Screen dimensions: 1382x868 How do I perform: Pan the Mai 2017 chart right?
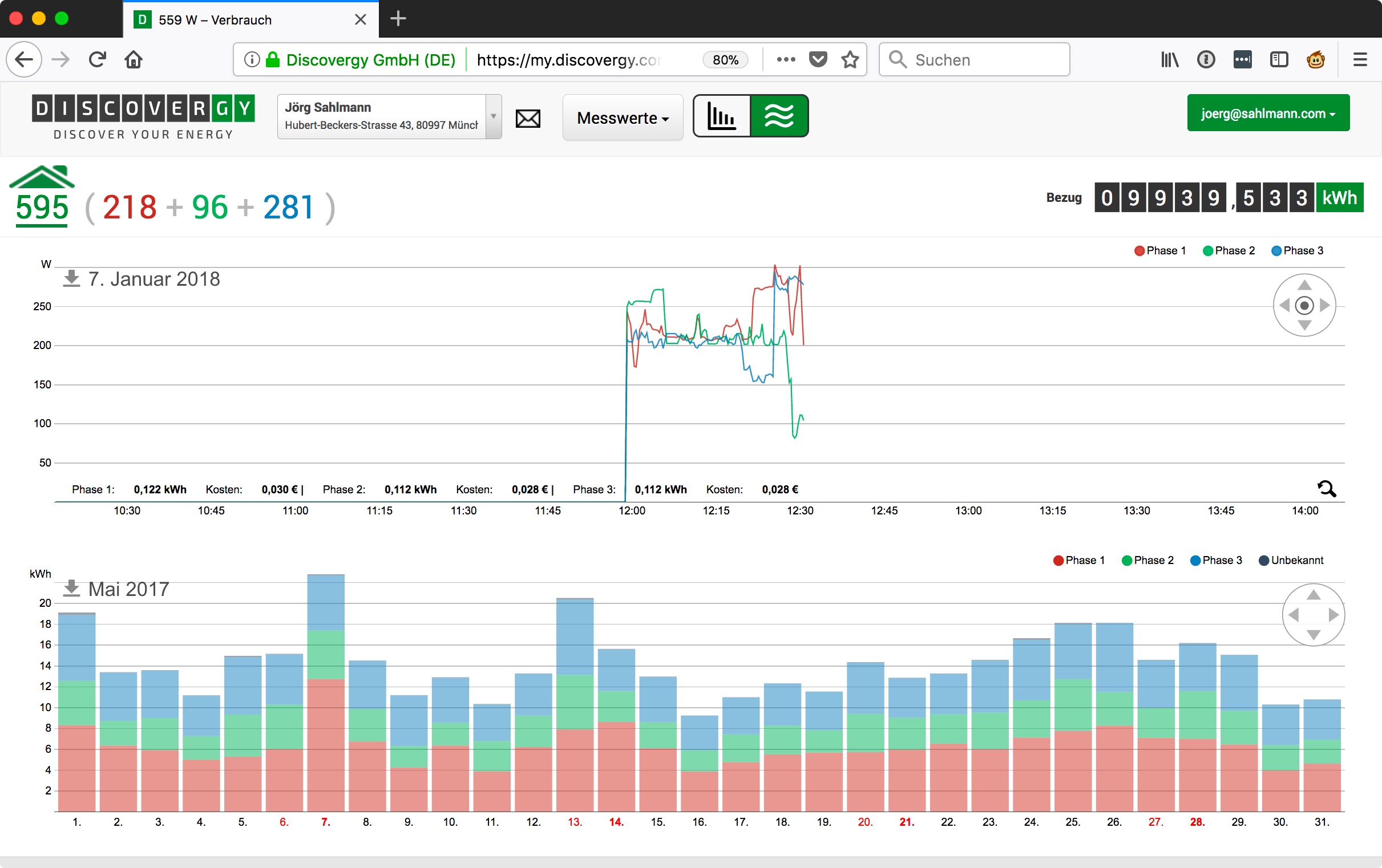click(1334, 615)
